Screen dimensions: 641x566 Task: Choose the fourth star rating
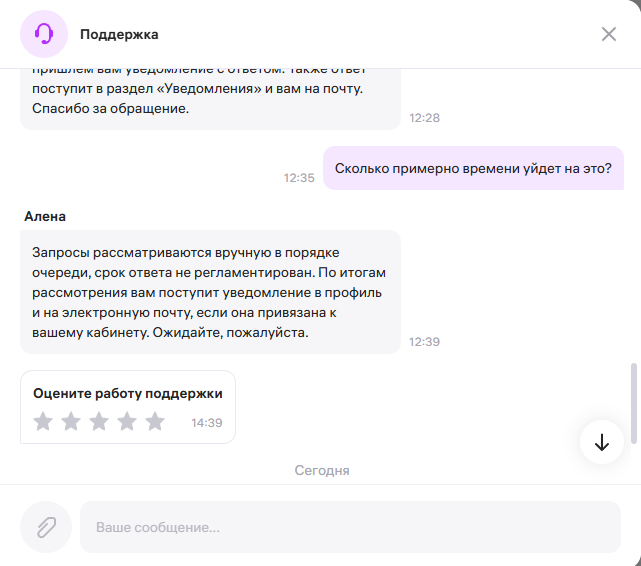coord(127,421)
